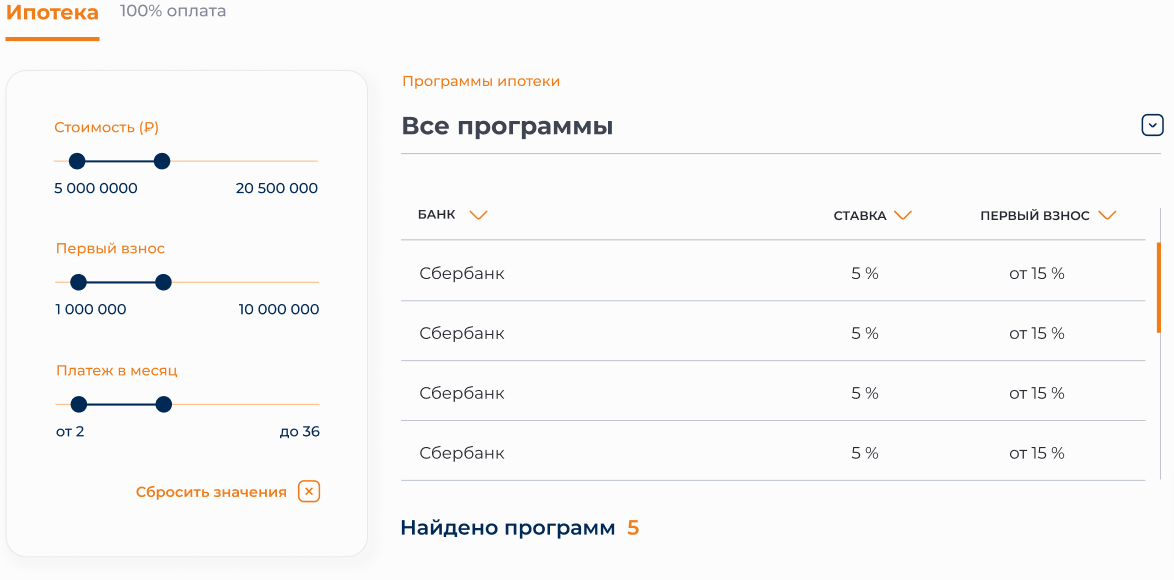
Task: Click the СТАВКА column header
Action: (x=860, y=216)
